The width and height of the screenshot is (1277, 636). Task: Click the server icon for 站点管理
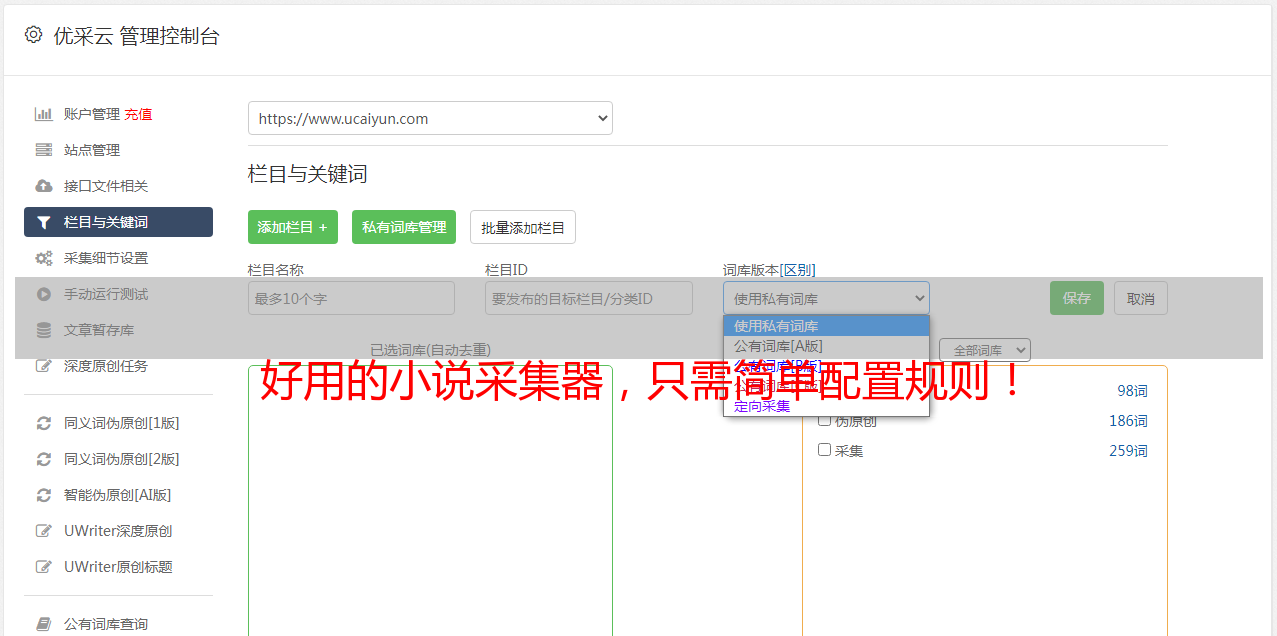point(44,150)
